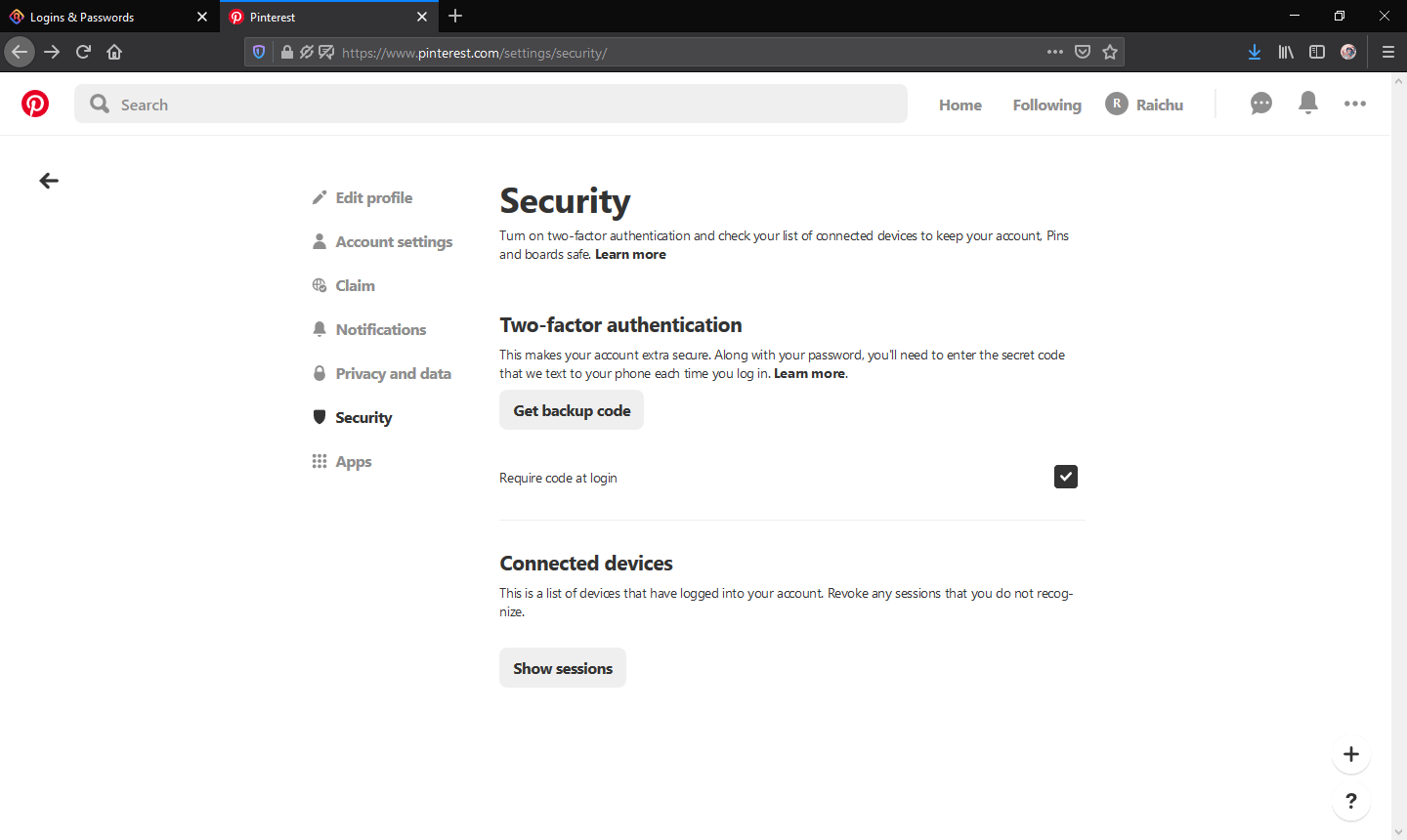Click Get backup code button
Viewport: 1407px width, 840px height.
click(572, 410)
